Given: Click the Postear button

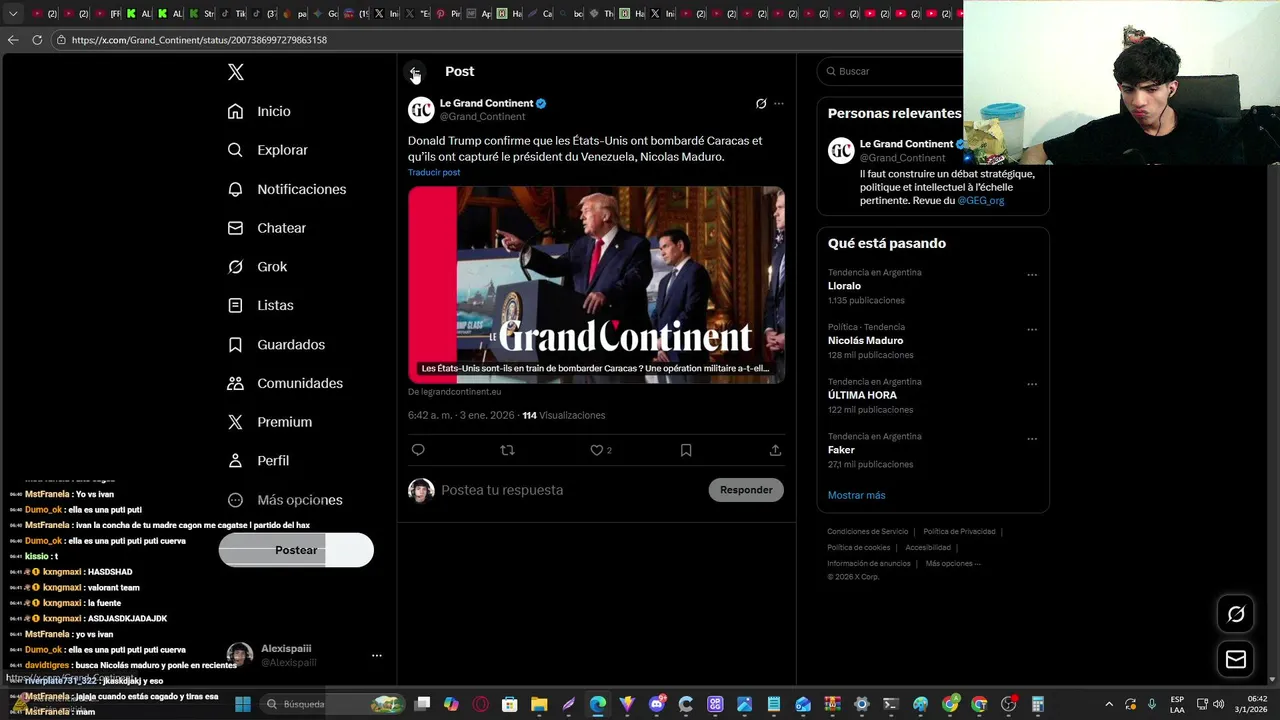Looking at the screenshot, I should [x=296, y=550].
